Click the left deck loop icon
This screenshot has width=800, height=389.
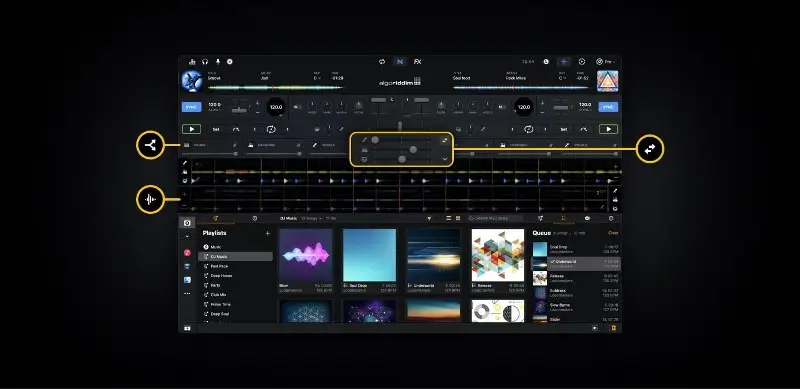(x=271, y=130)
